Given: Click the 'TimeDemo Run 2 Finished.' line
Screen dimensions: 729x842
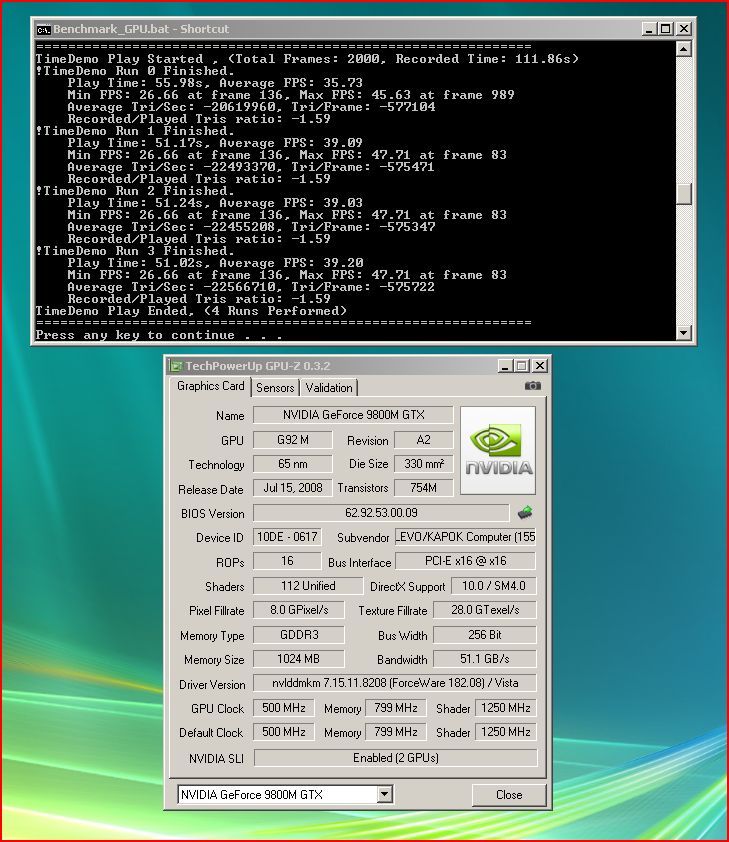Looking at the screenshot, I should tap(135, 191).
